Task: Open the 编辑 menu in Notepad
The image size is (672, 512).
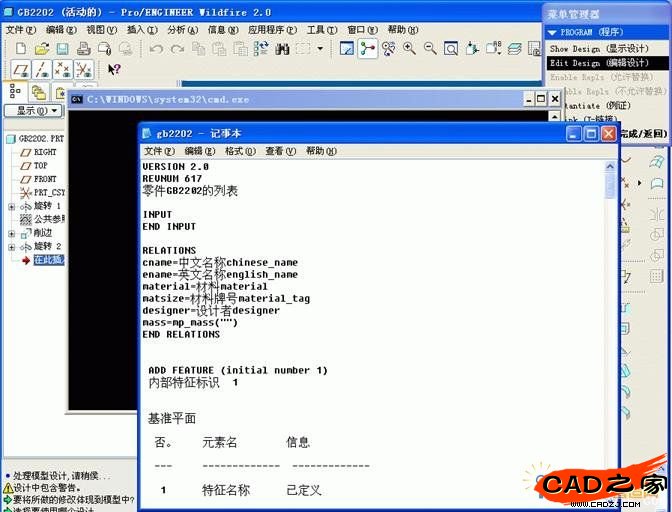Action: point(200,151)
